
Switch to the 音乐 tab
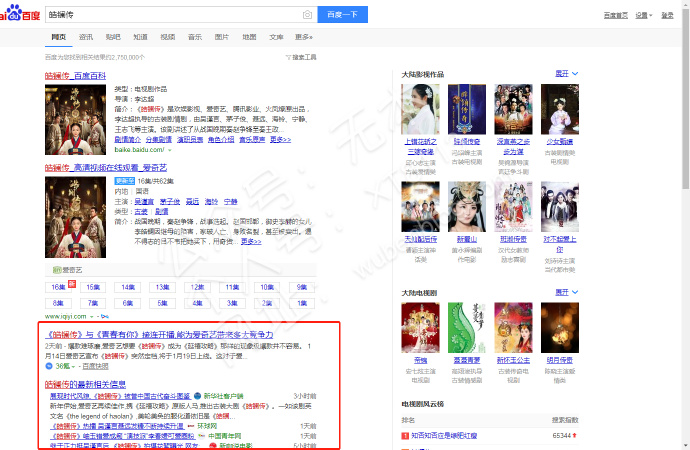[195, 37]
